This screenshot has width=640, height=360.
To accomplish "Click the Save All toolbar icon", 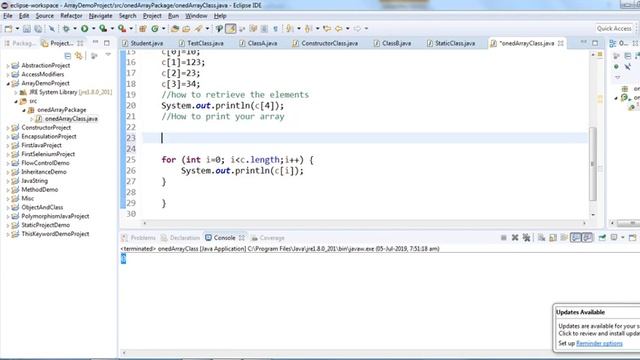I will point(38,29).
